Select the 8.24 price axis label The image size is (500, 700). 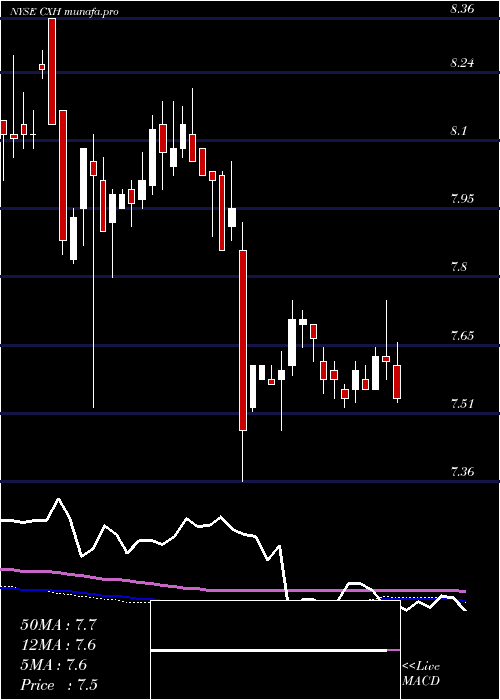tap(462, 63)
